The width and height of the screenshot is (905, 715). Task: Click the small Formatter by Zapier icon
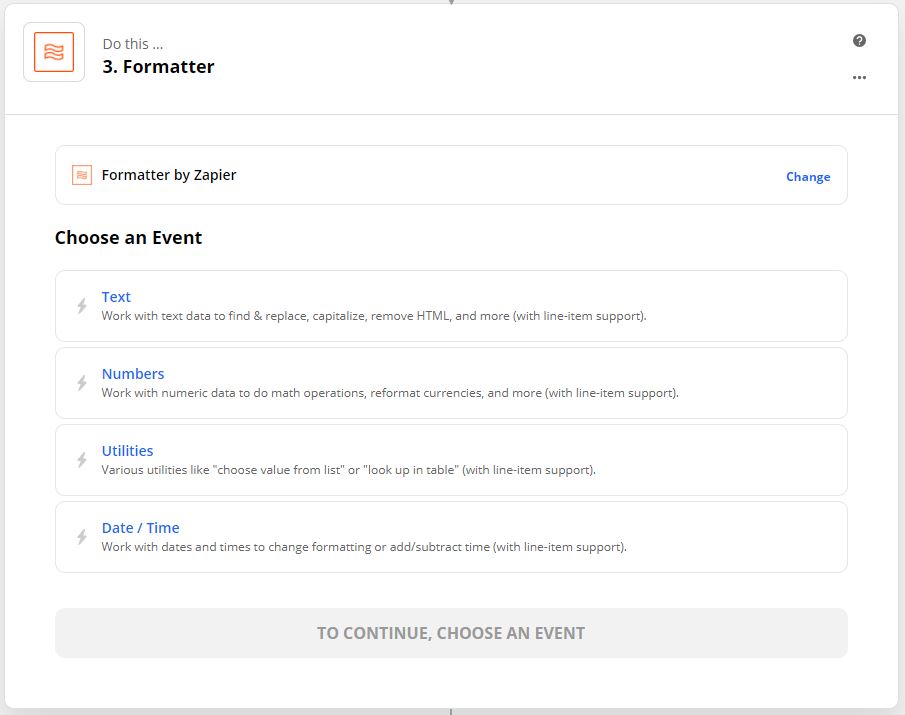[82, 175]
